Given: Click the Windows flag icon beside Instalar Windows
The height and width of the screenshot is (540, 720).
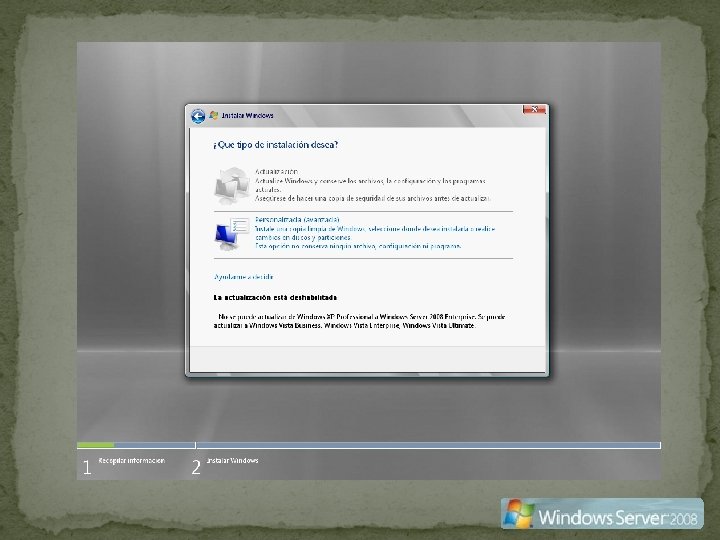Looking at the screenshot, I should [x=214, y=115].
